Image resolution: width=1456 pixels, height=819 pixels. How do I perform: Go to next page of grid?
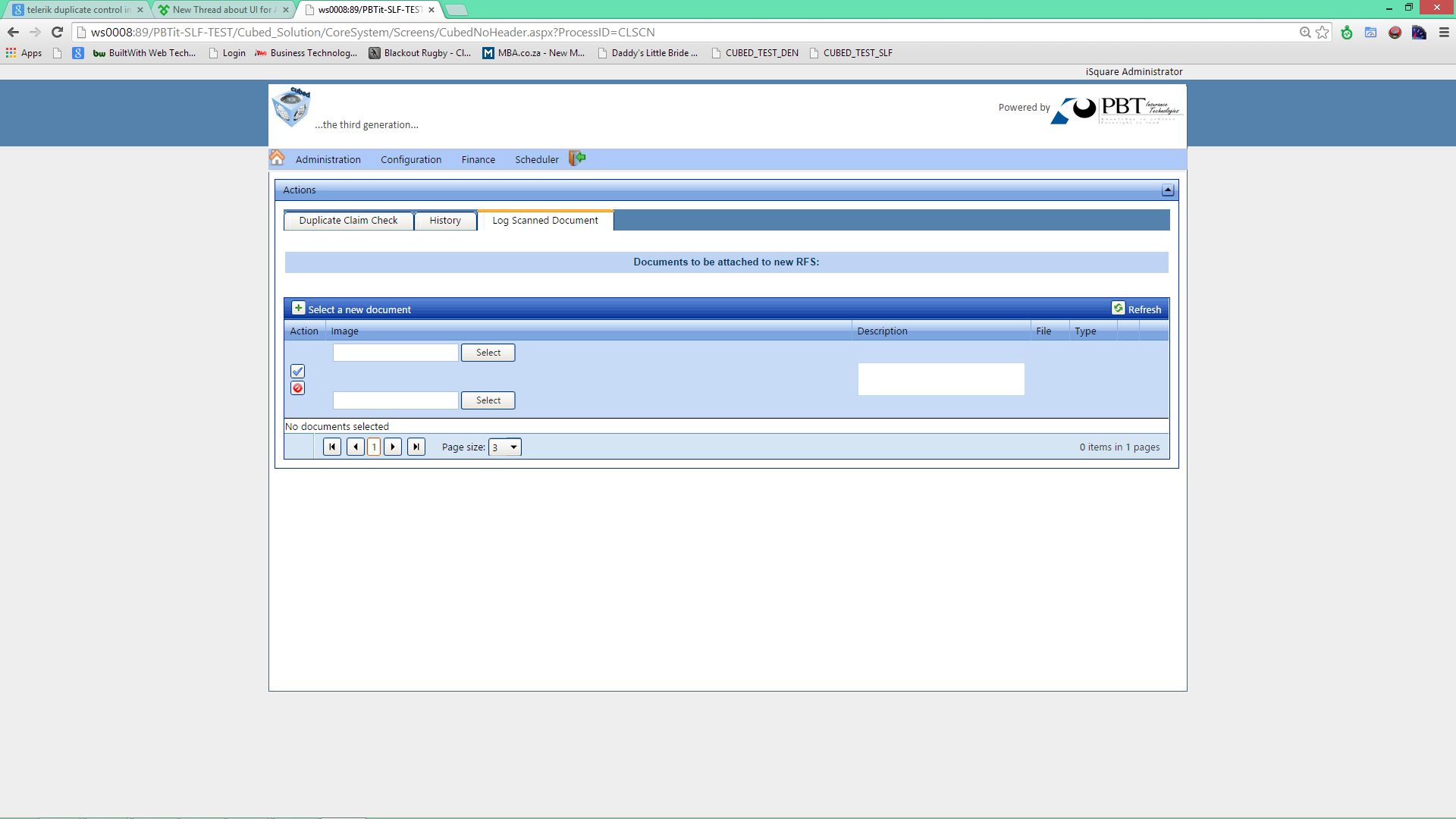393,447
